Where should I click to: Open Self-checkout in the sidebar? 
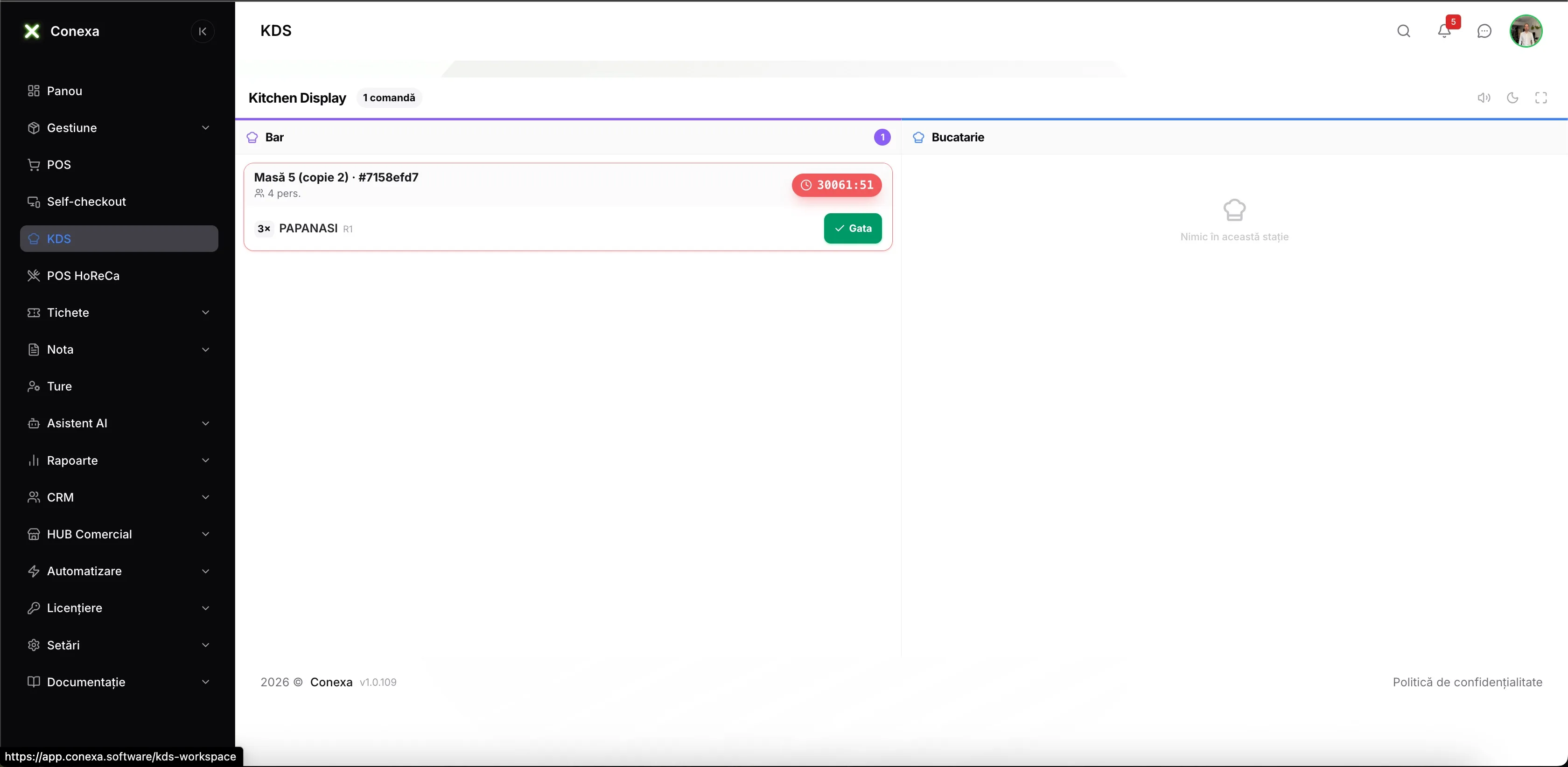tap(119, 202)
